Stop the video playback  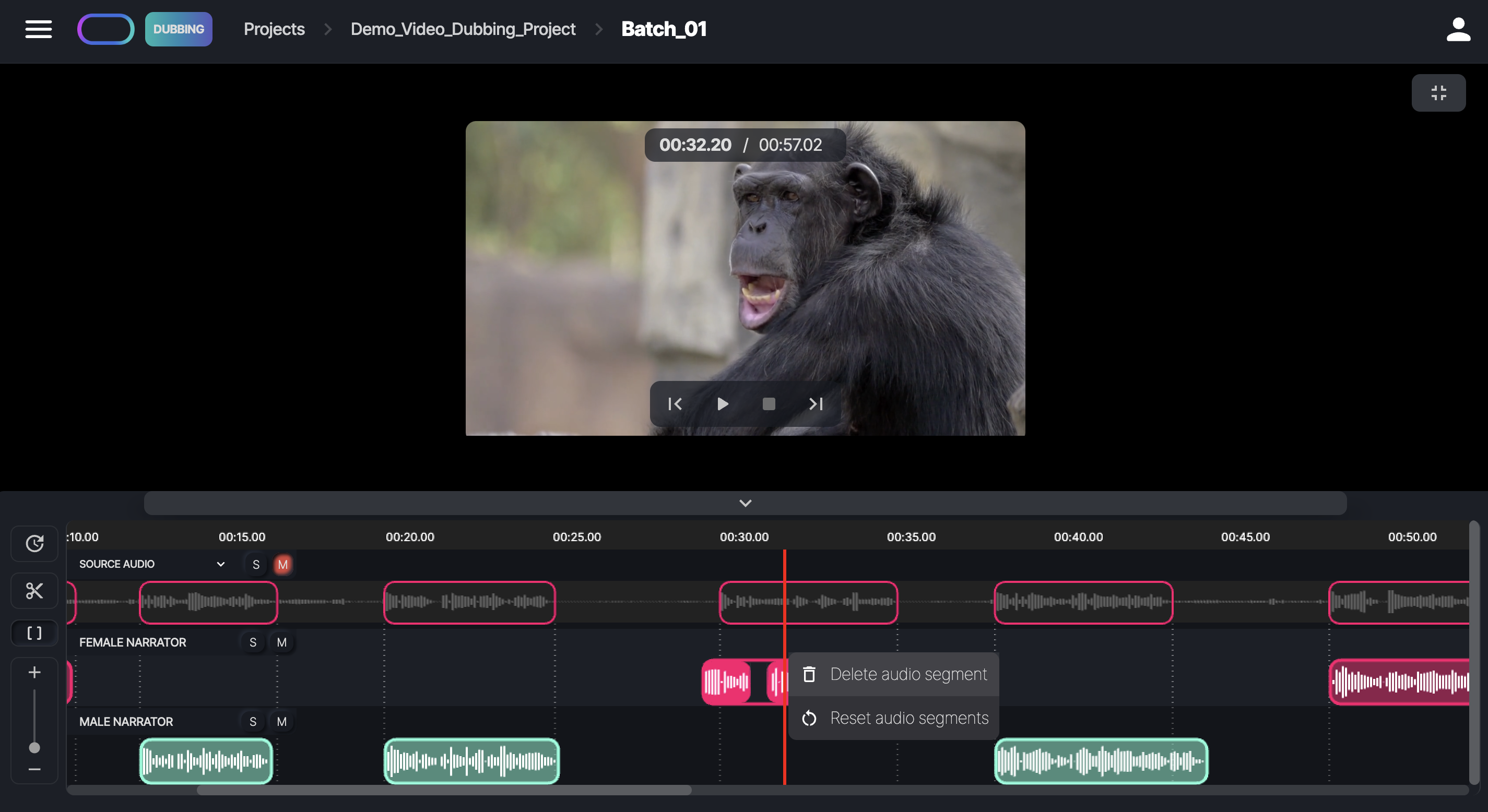(x=768, y=404)
